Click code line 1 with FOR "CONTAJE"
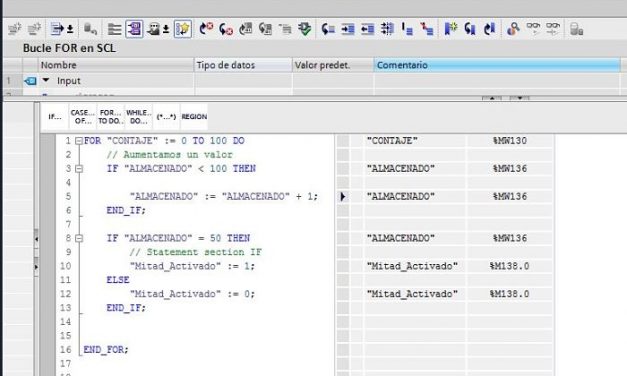This screenshot has height=376, width=627. 164,141
